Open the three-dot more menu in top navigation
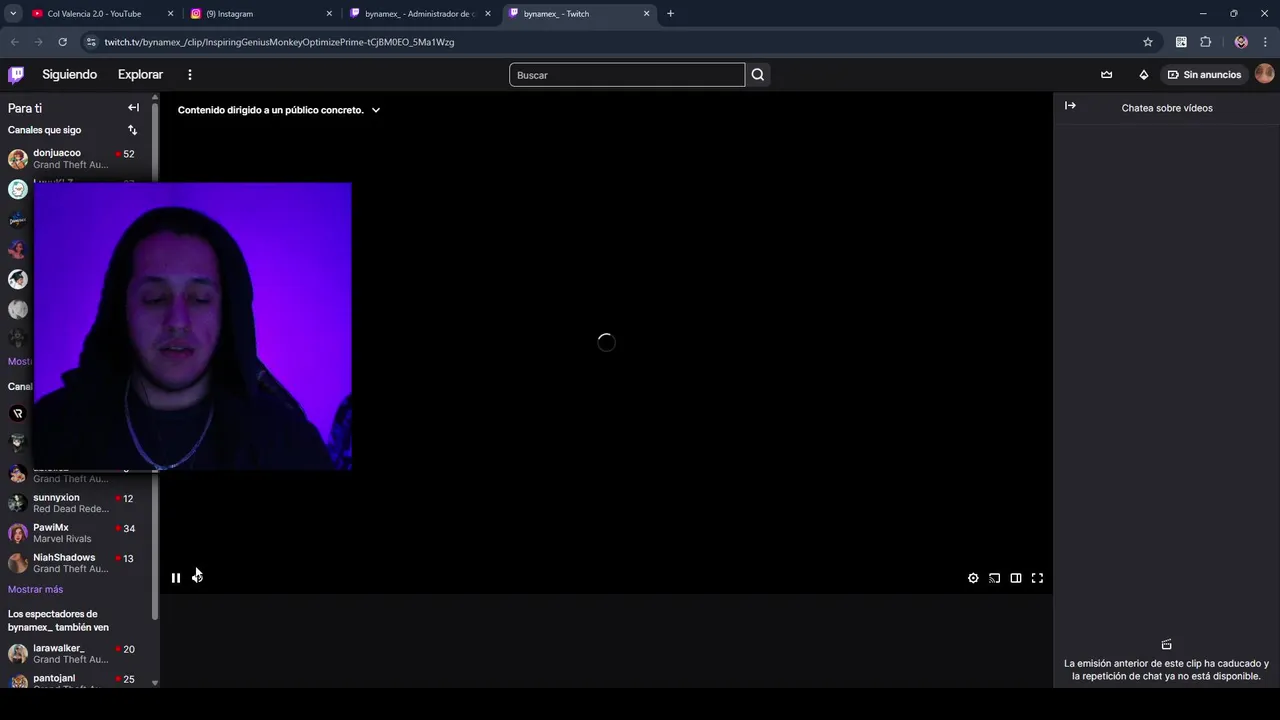Viewport: 1280px width, 720px height. [x=189, y=75]
